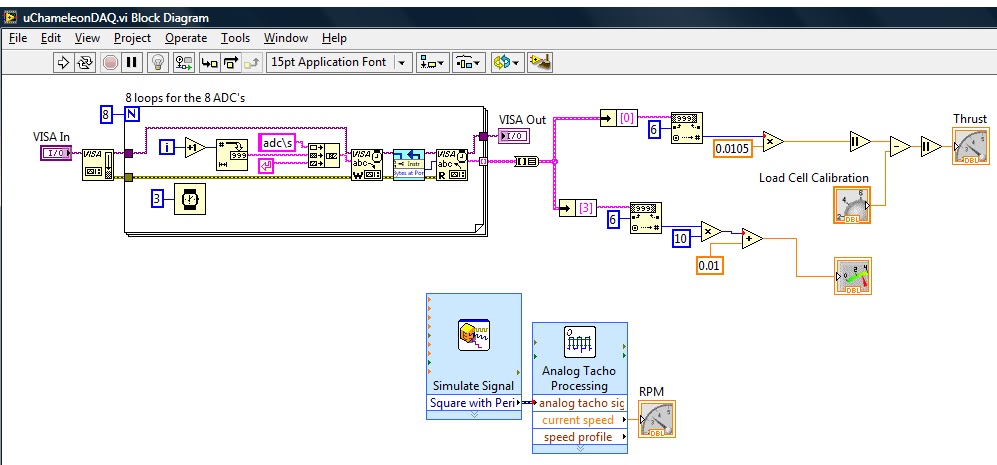Select the 0.0105 numeric constant
This screenshot has width=997, height=465.
[734, 148]
